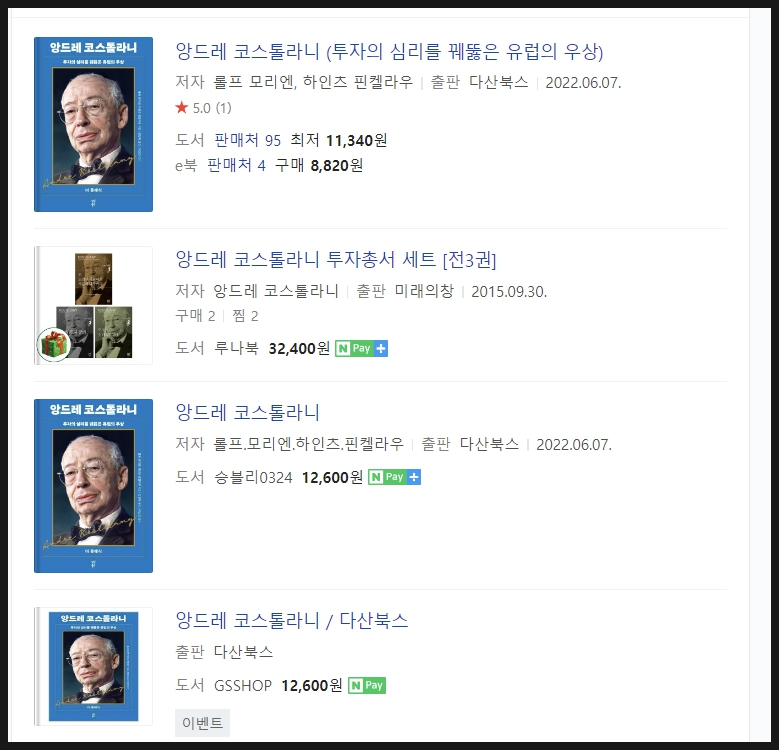Open title '투자의 심리를 꿰뚫은 유럽의 우상'
The width and height of the screenshot is (779, 750).
point(389,52)
